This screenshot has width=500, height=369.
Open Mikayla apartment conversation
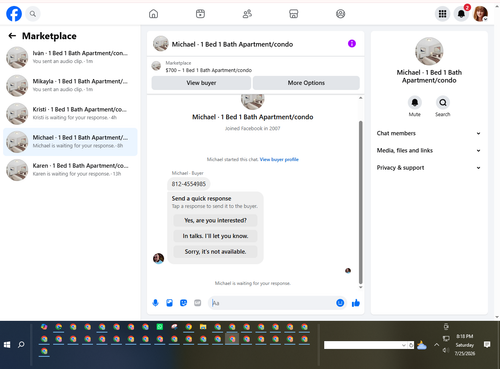click(70, 85)
